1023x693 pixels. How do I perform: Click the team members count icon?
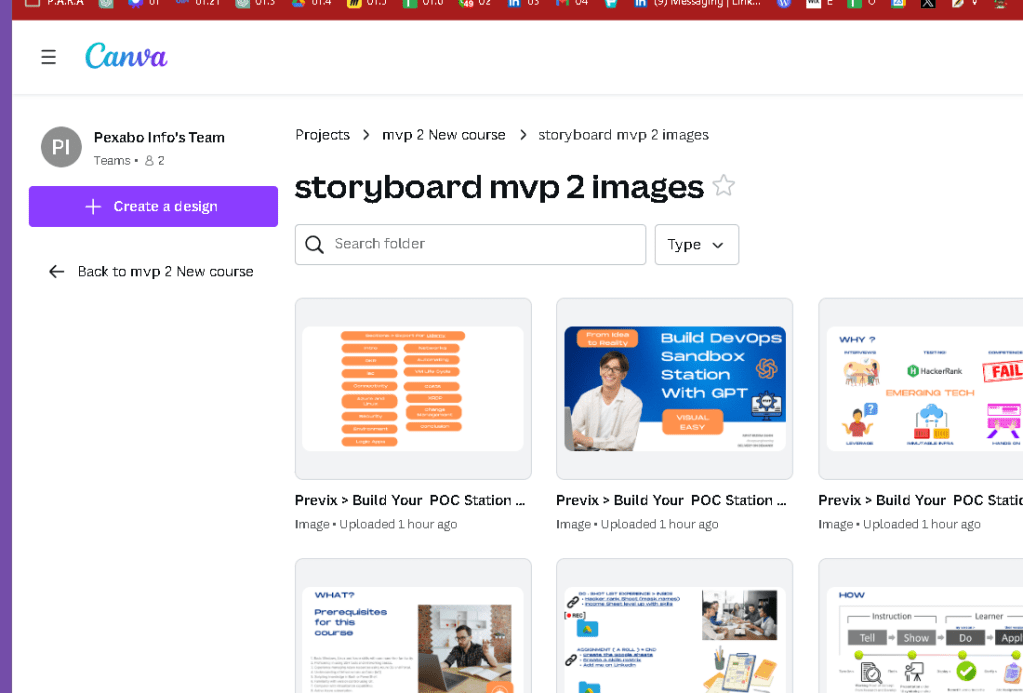coord(149,161)
